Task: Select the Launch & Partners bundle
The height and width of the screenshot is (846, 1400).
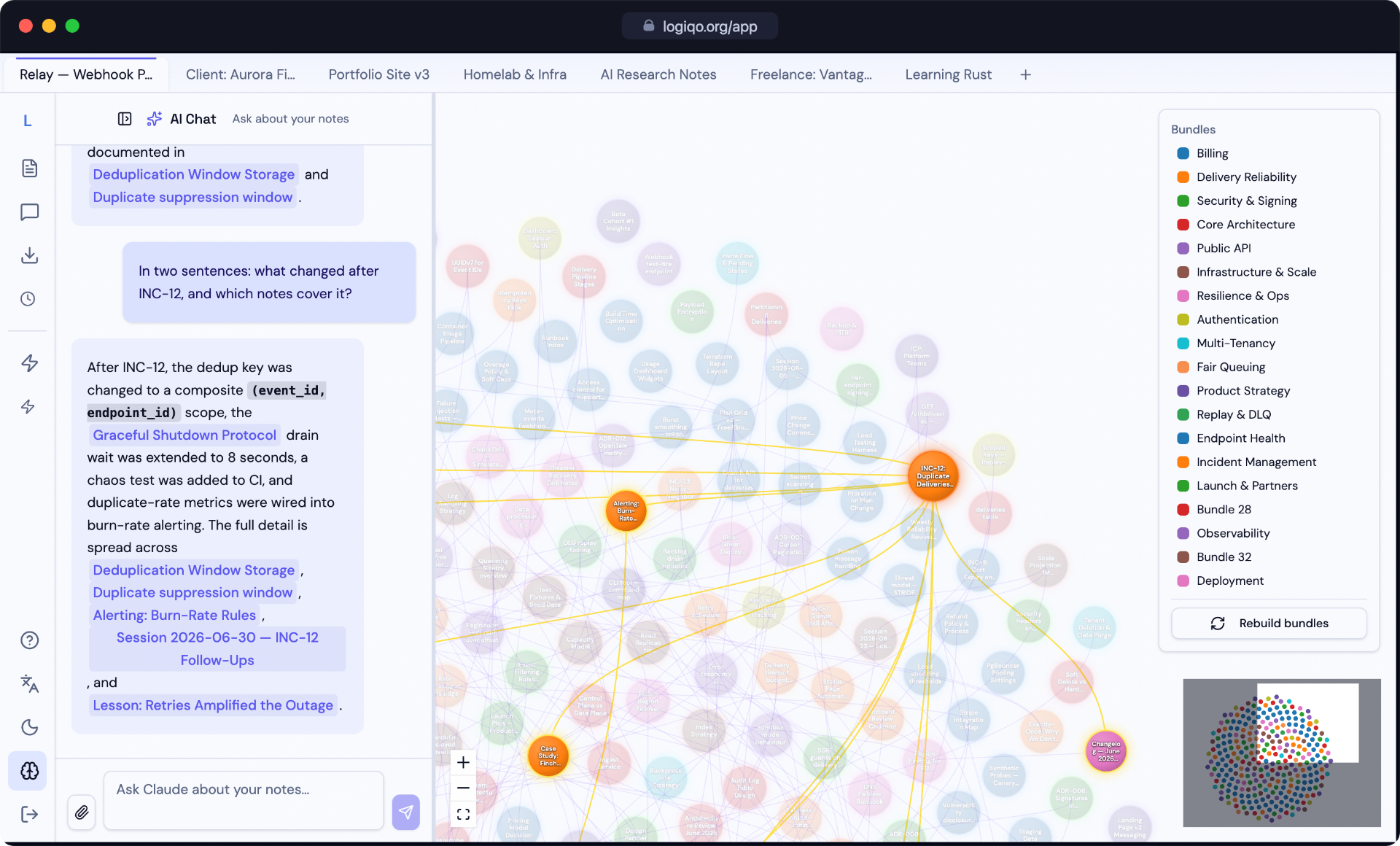Action: [x=1247, y=486]
